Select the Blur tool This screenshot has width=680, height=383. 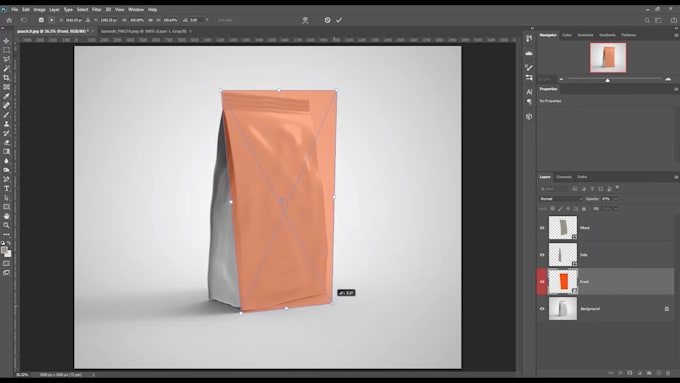pyautogui.click(x=6, y=160)
